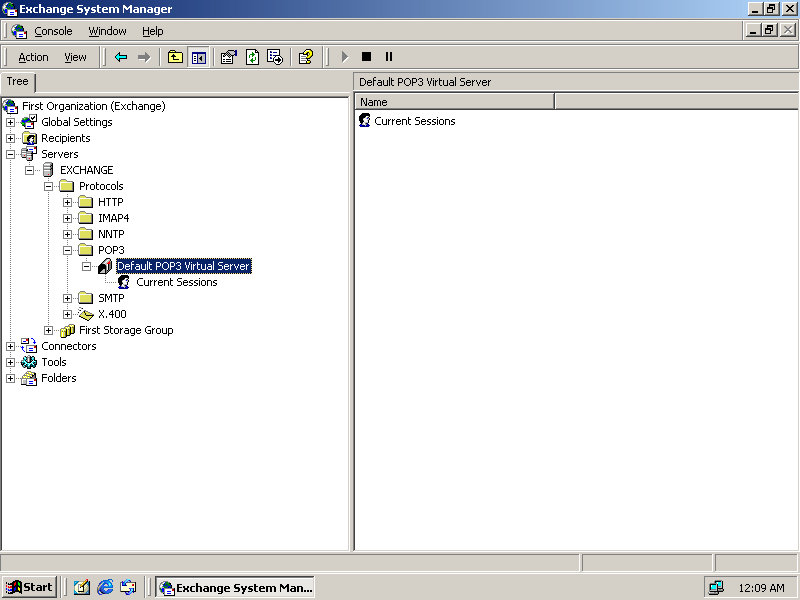This screenshot has height=600, width=800.
Task: Open Properties from the toolbar icon
Action: 229,57
